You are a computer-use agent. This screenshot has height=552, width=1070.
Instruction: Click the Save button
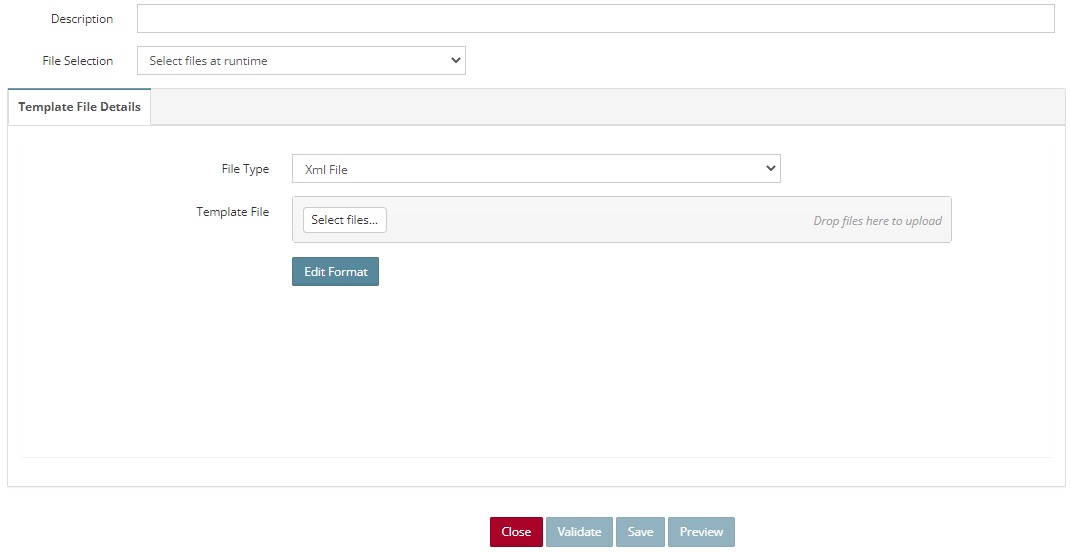point(640,532)
